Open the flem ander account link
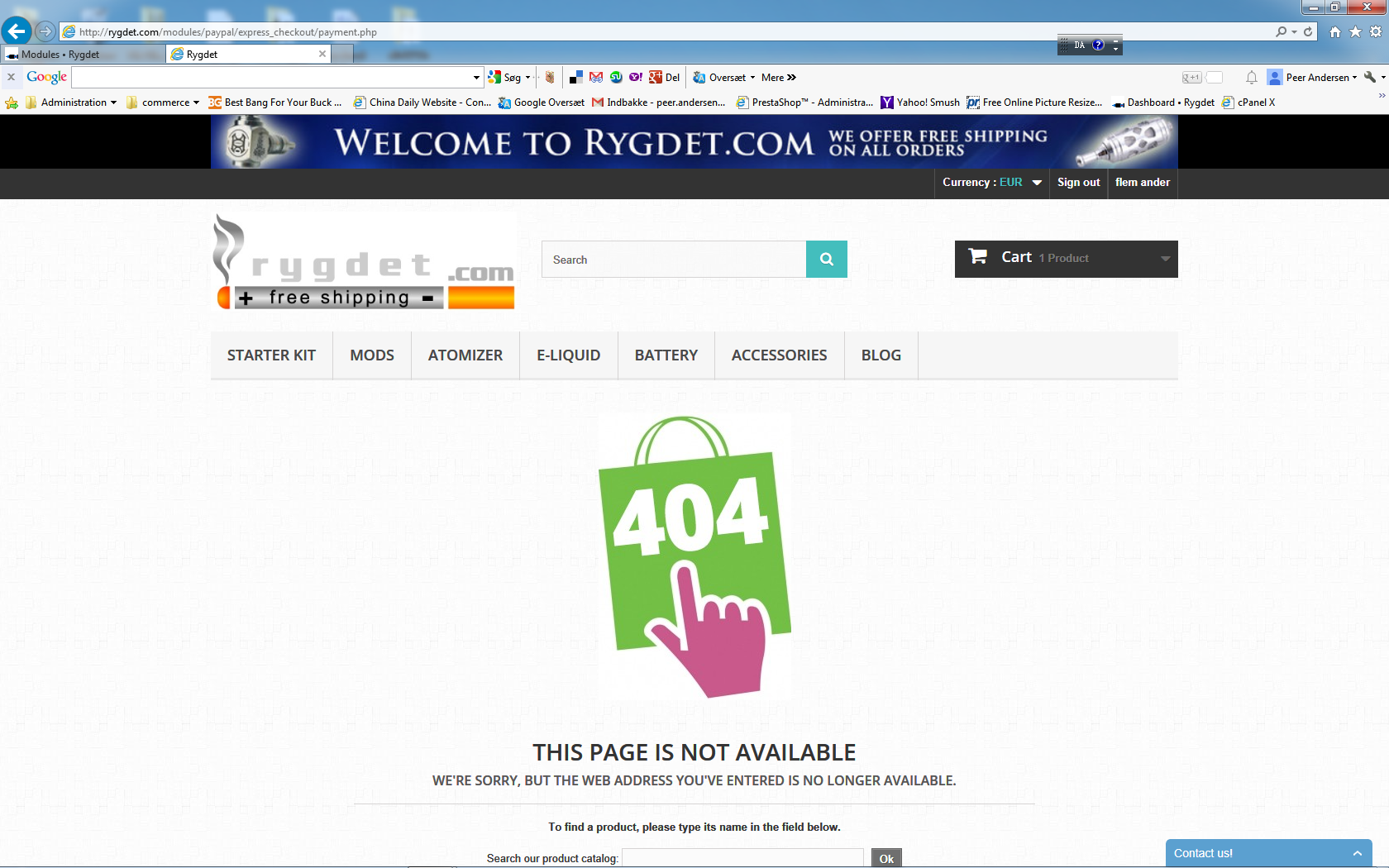The width and height of the screenshot is (1389, 868). [1142, 183]
